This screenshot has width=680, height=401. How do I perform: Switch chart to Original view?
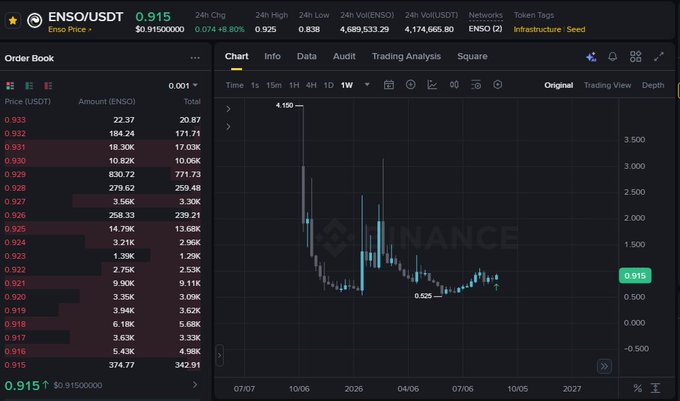coord(559,85)
